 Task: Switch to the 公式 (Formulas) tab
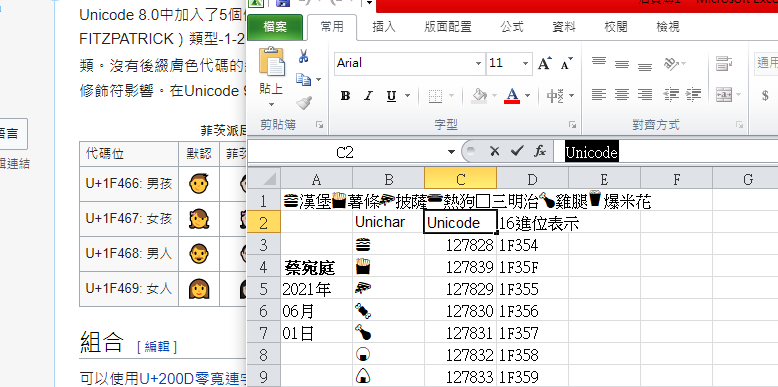point(512,27)
